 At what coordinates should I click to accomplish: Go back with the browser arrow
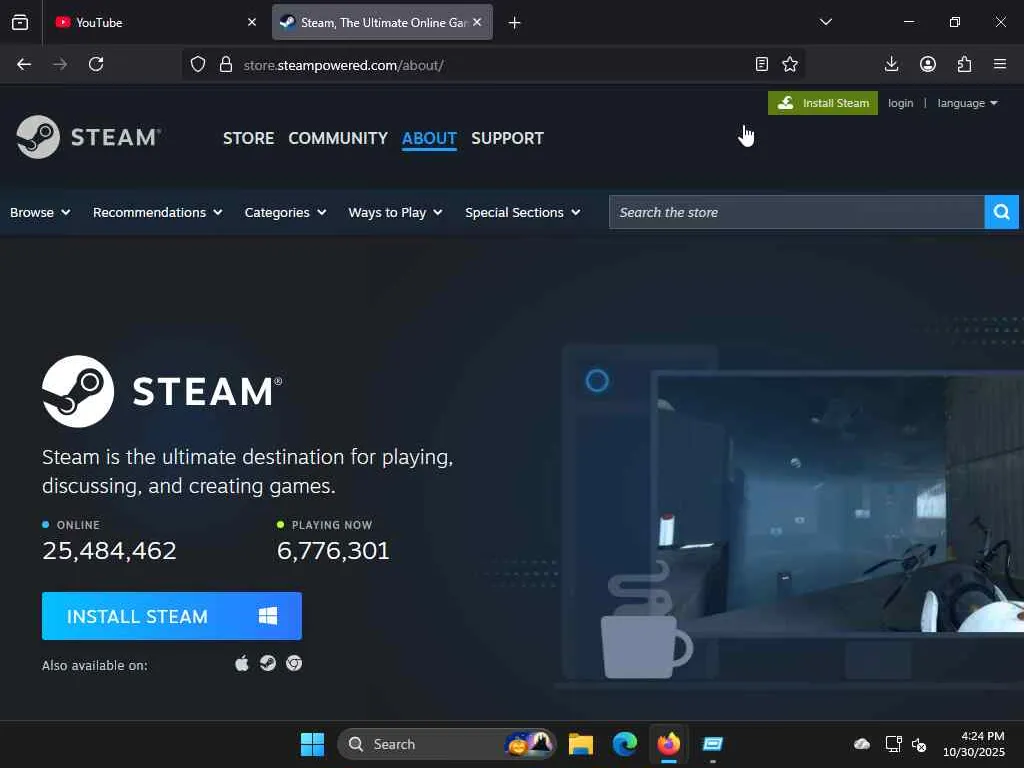[24, 64]
